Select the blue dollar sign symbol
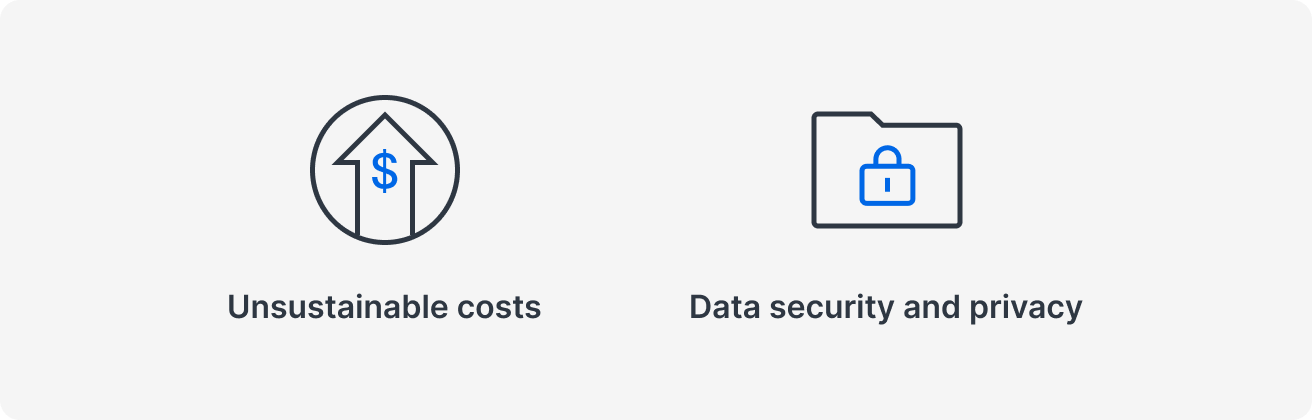Screen dimensions: 1312x420 tap(384, 171)
